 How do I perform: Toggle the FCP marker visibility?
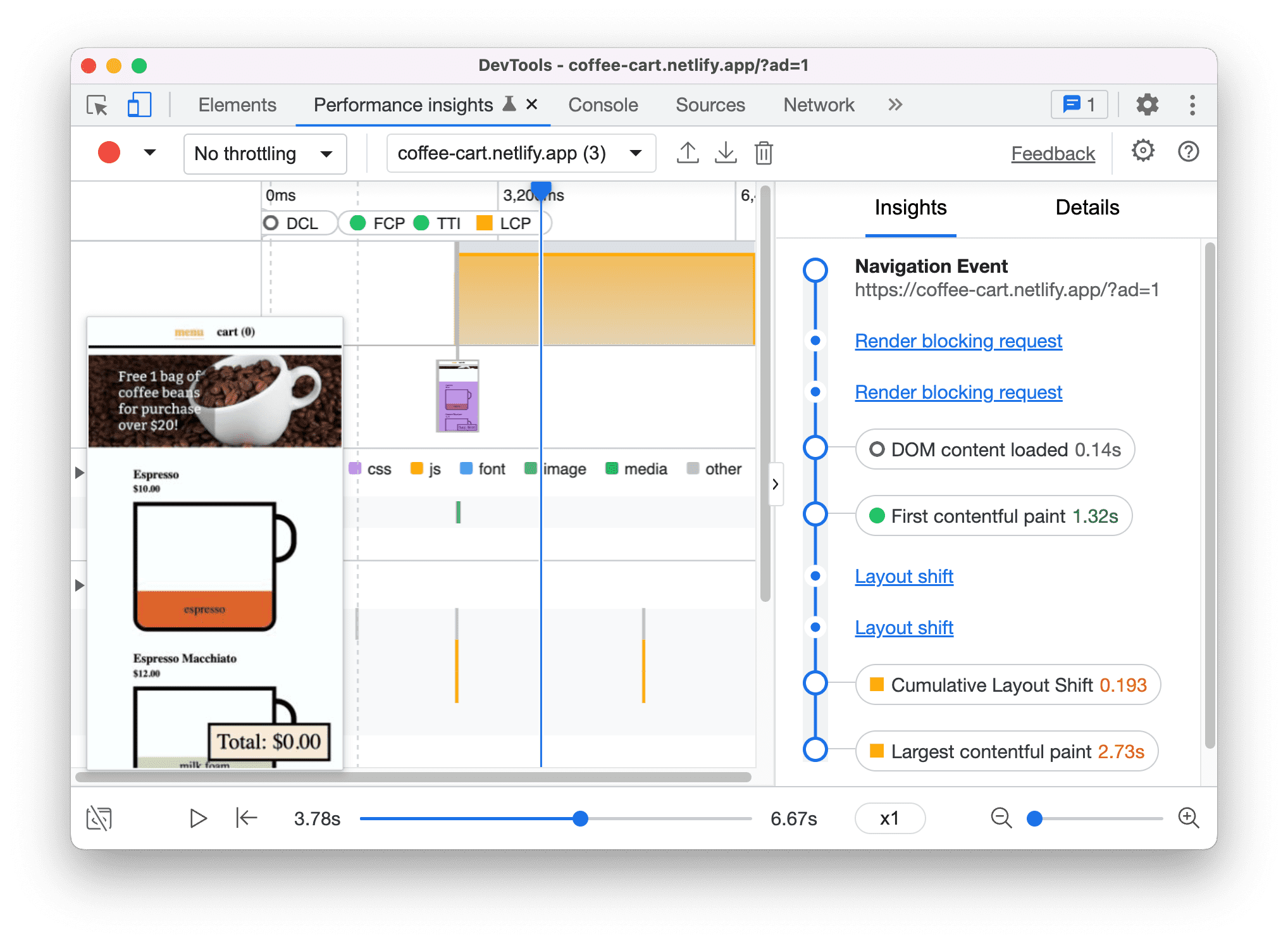378,222
